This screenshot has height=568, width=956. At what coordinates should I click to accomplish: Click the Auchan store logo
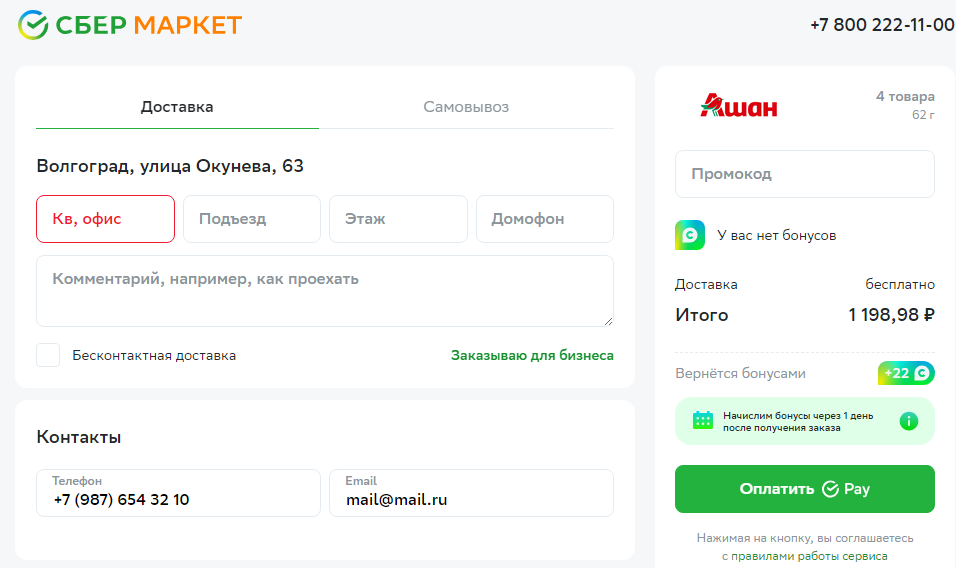coord(738,105)
